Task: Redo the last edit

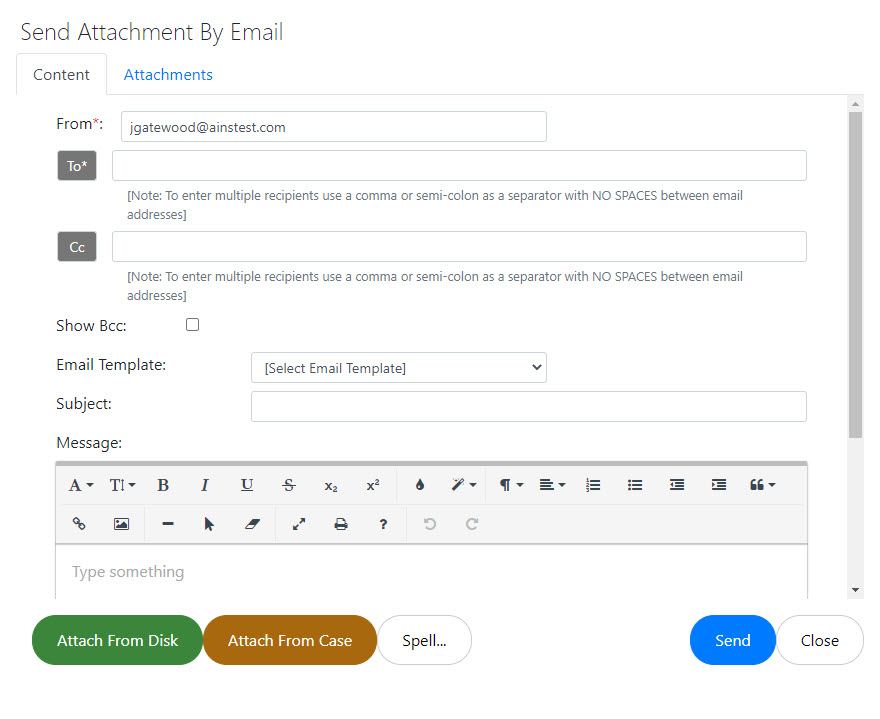Action: coord(472,524)
